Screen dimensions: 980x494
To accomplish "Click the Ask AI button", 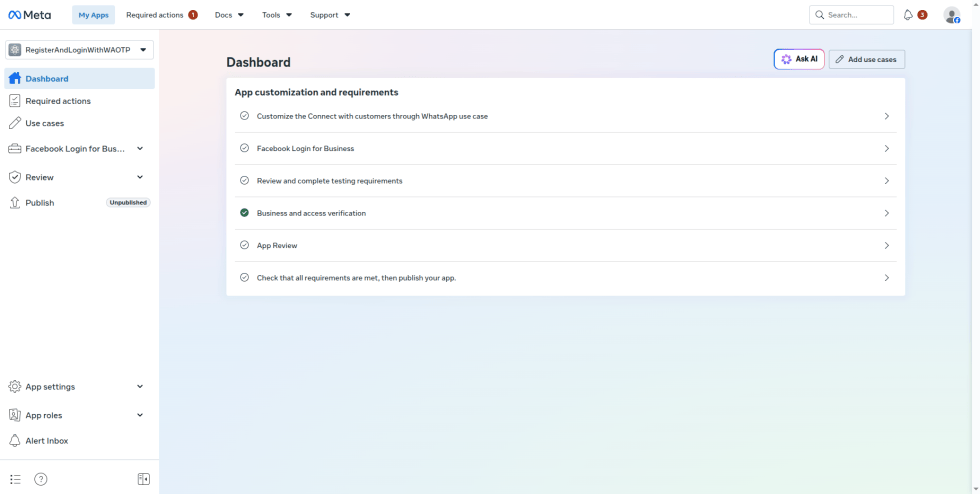I will click(x=799, y=59).
